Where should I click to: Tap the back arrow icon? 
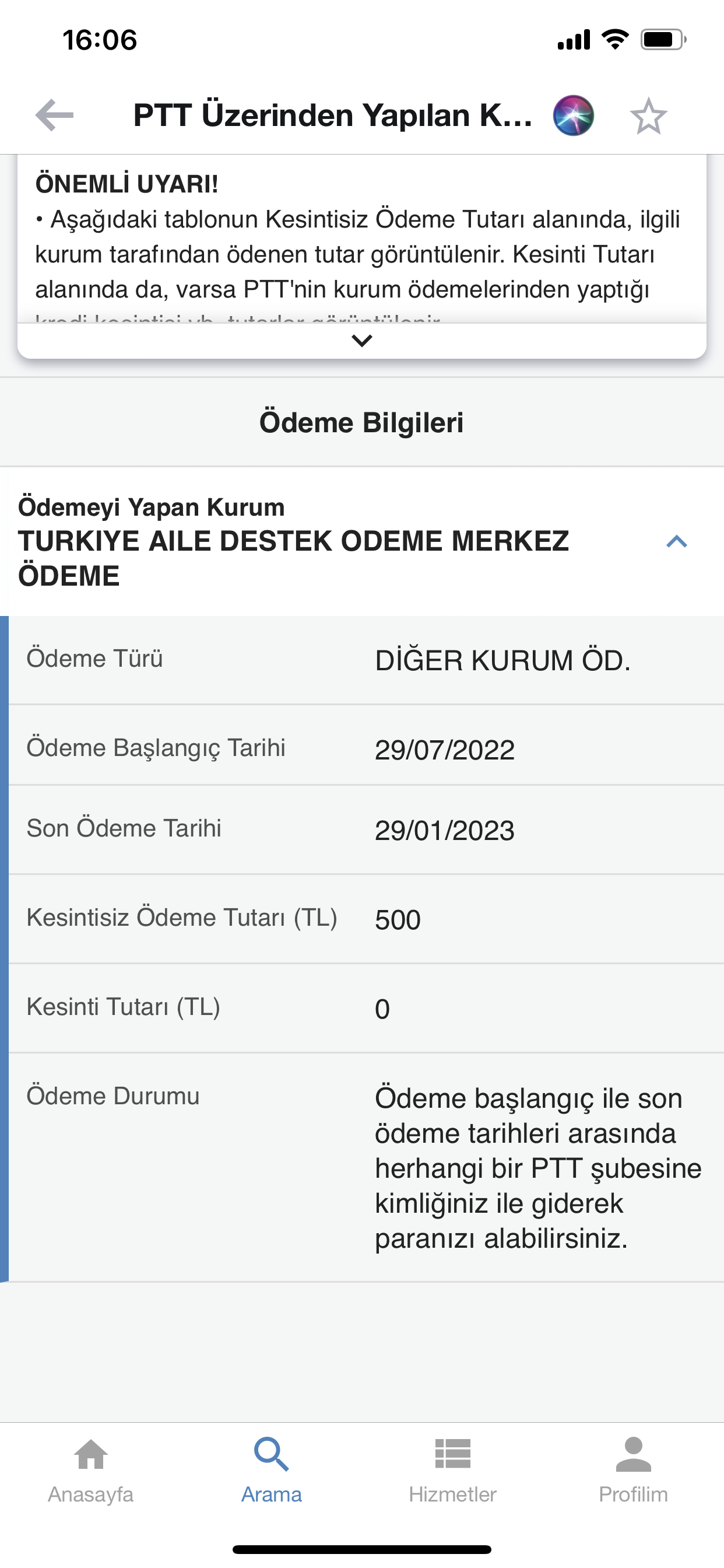[55, 115]
